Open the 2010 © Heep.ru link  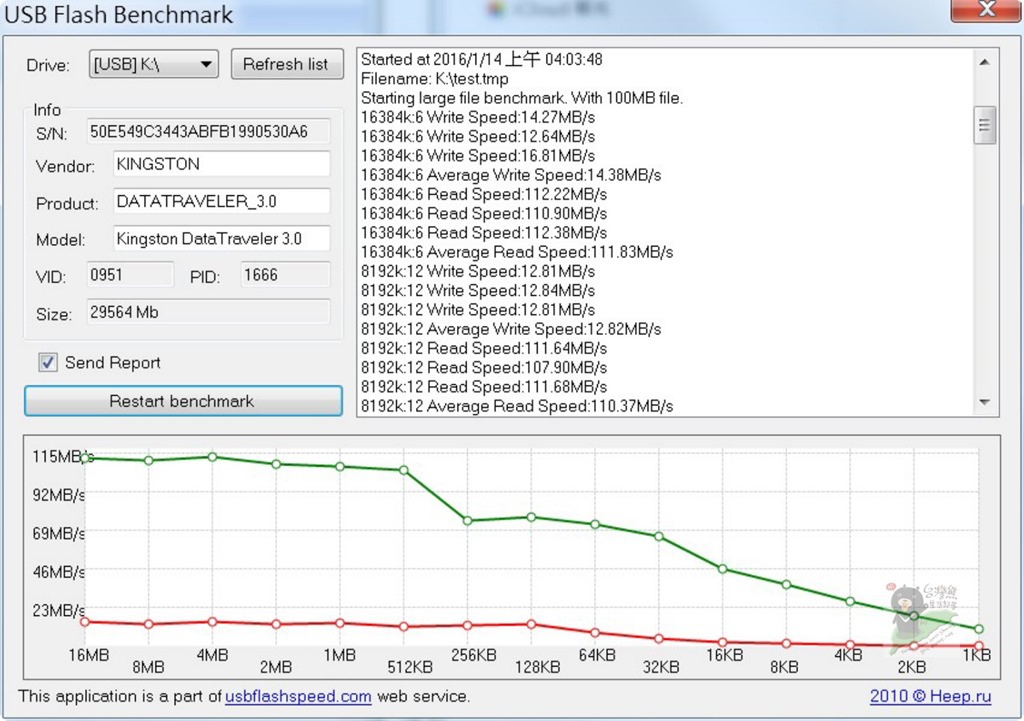(930, 696)
